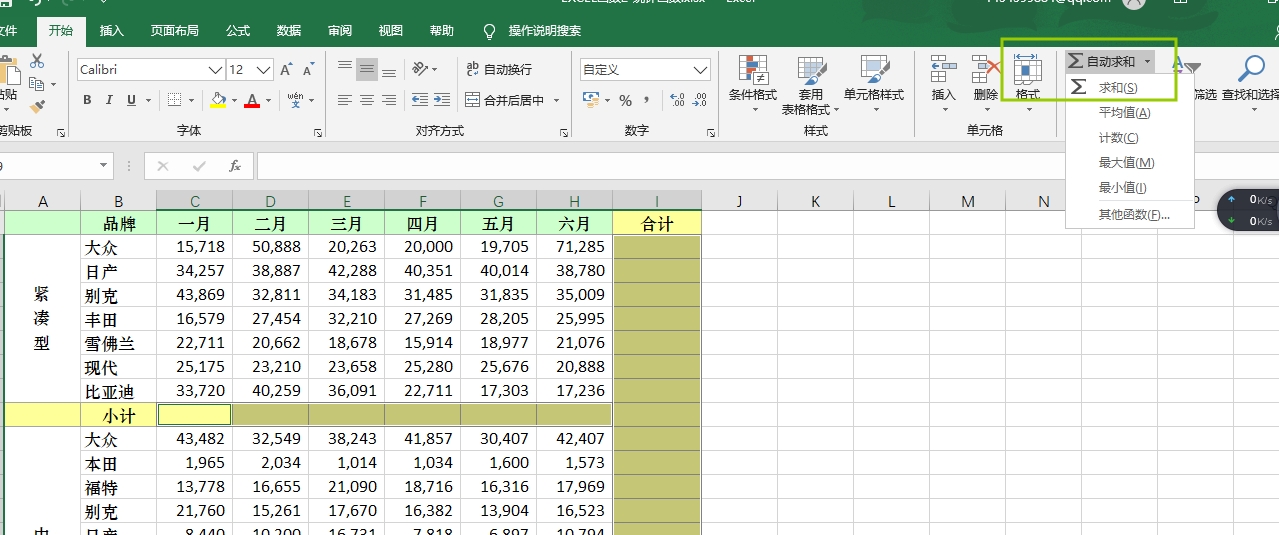1279x535 pixels.
Task: Click the lightbulb tell-me search icon
Action: point(489,31)
